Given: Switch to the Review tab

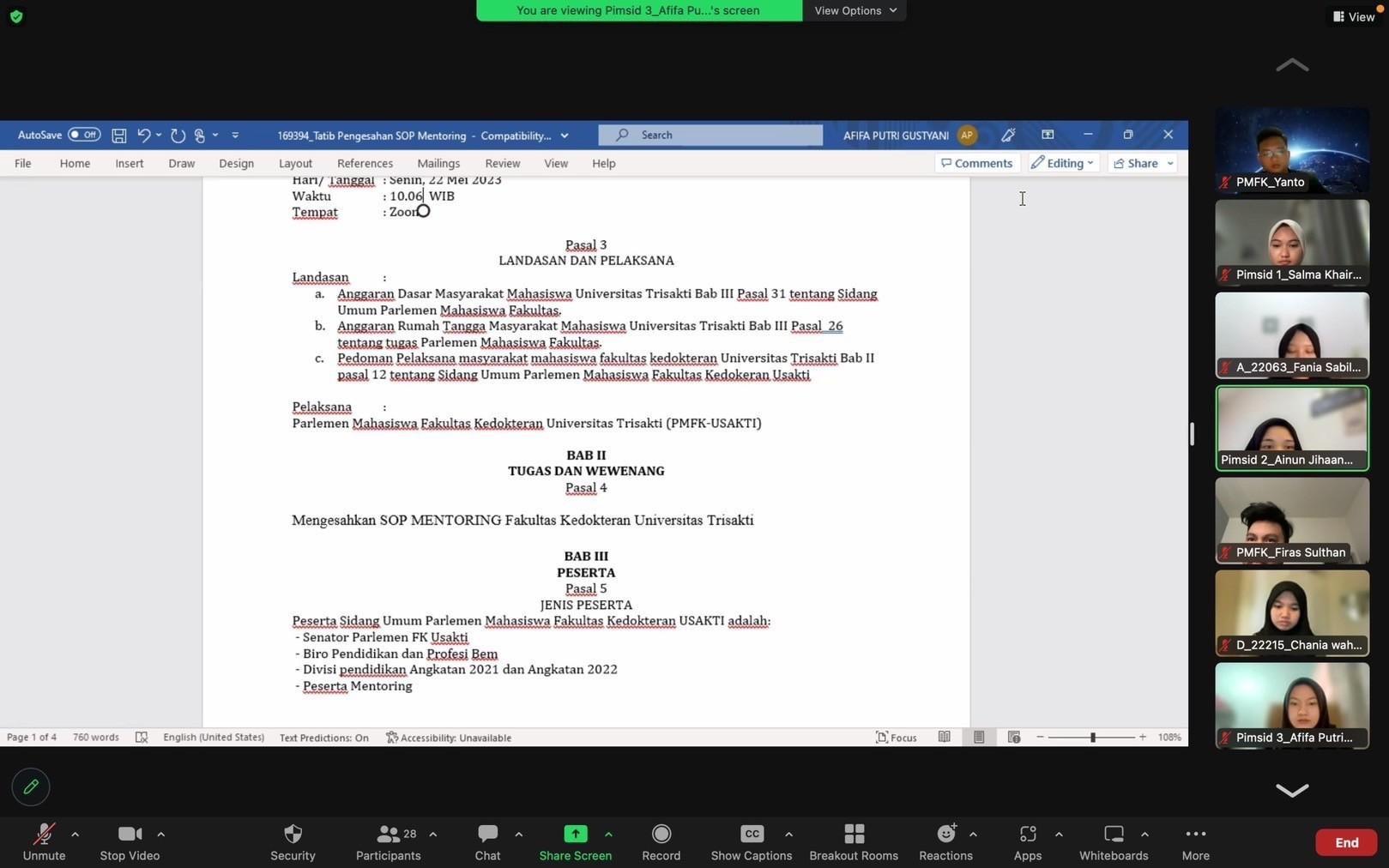Looking at the screenshot, I should [x=502, y=163].
